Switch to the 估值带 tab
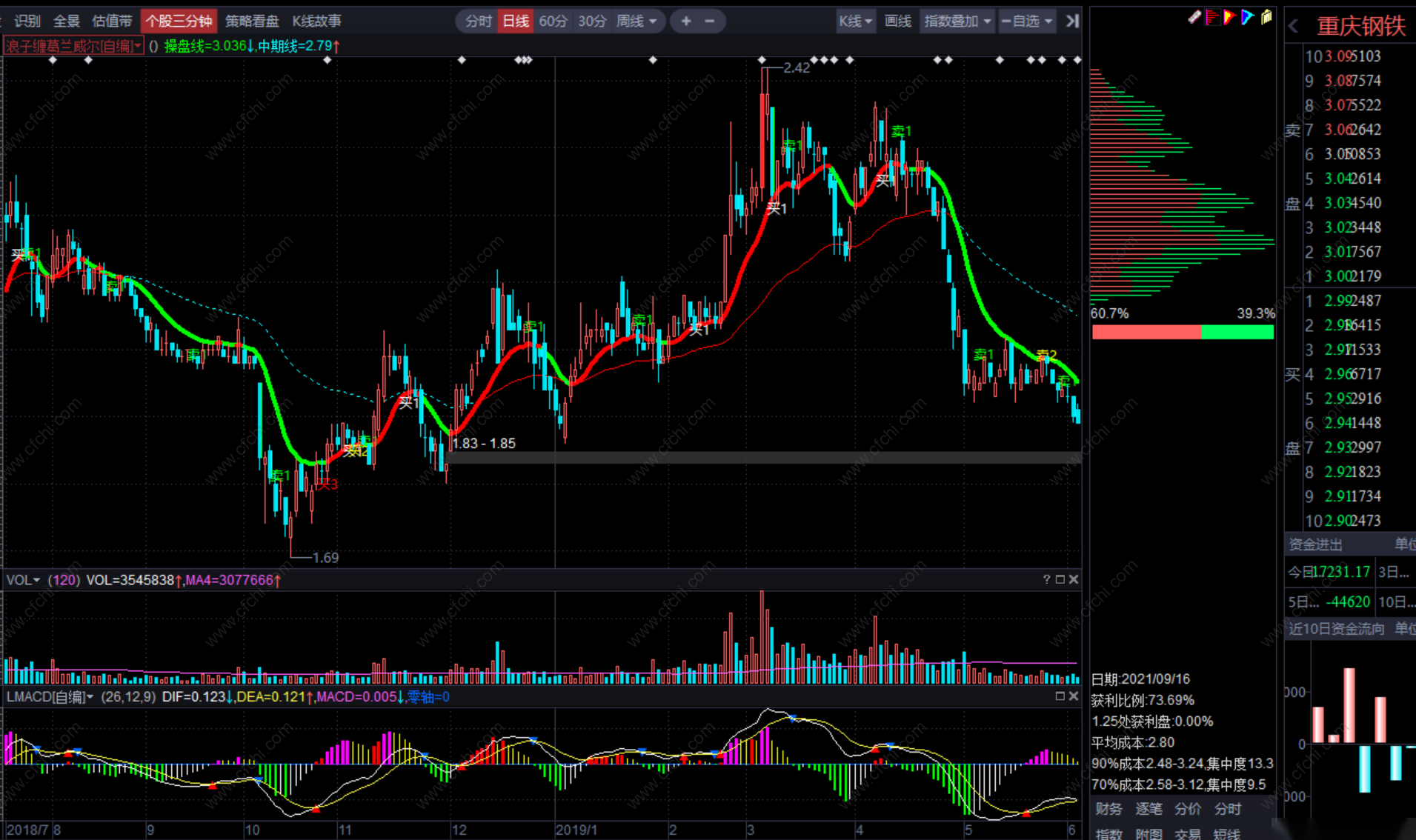This screenshot has width=1416, height=840. 112,21
